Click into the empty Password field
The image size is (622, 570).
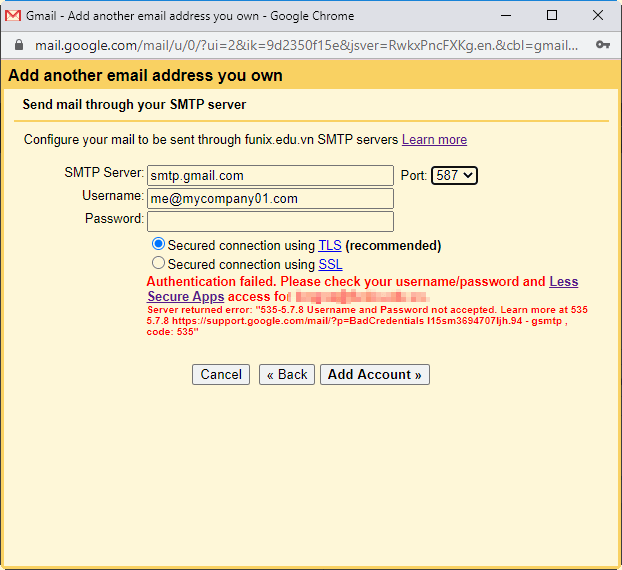pos(270,221)
